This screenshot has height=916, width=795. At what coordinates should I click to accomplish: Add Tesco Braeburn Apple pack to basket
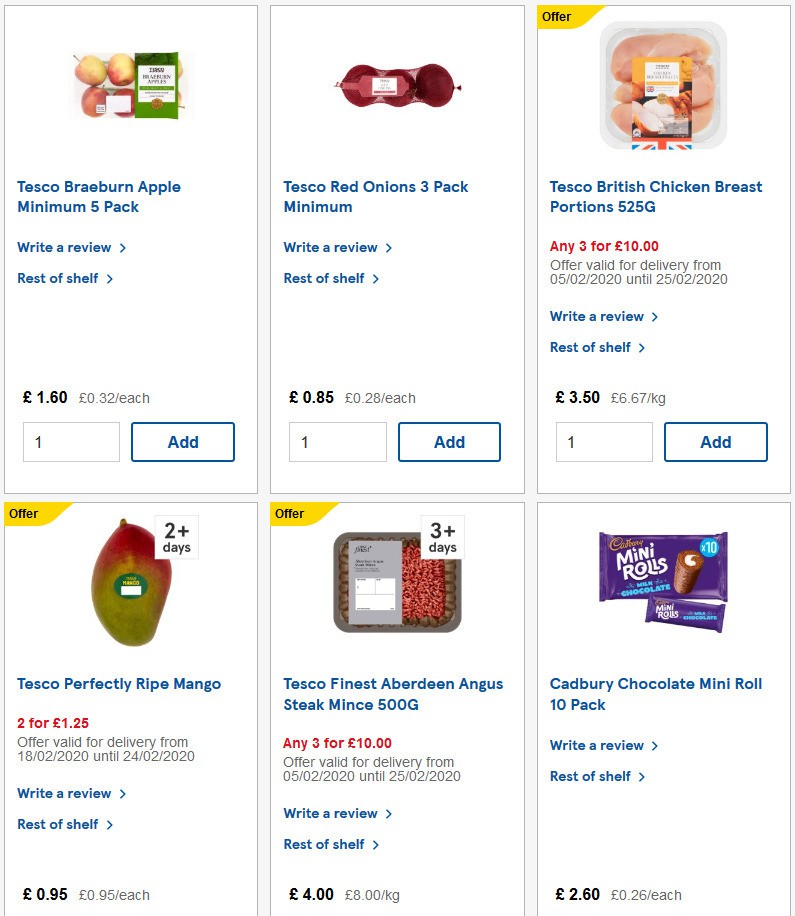(183, 441)
